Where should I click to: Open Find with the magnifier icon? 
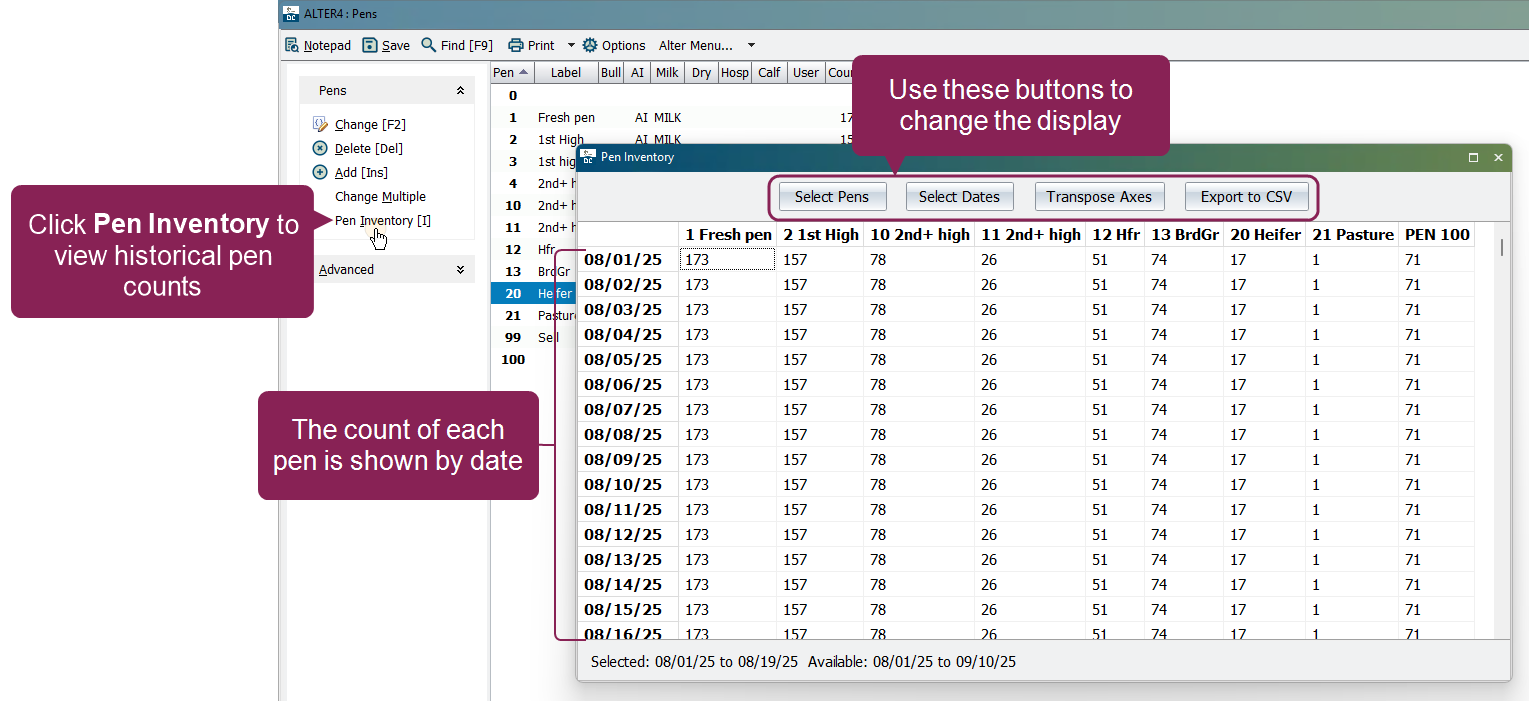point(429,45)
